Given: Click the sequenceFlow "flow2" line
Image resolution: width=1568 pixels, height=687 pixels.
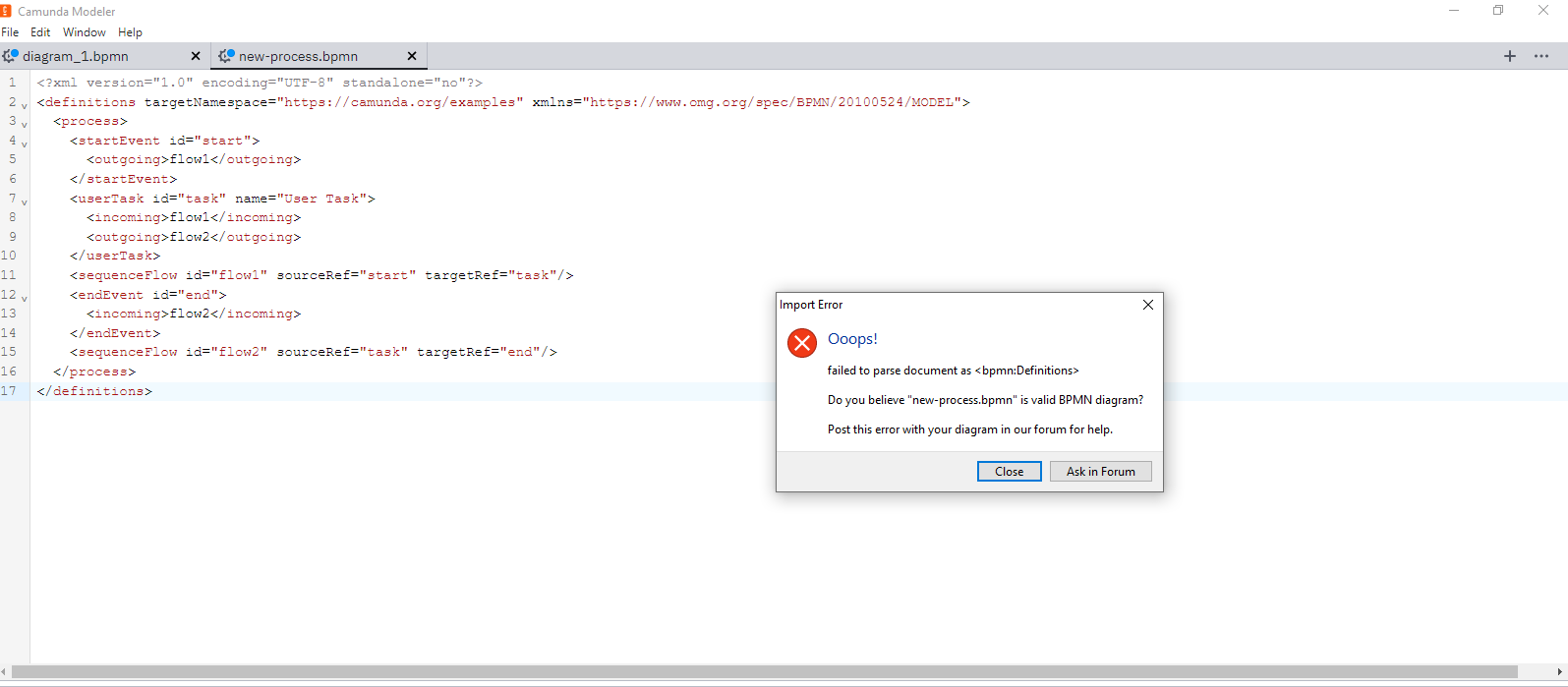Looking at the screenshot, I should [x=314, y=352].
